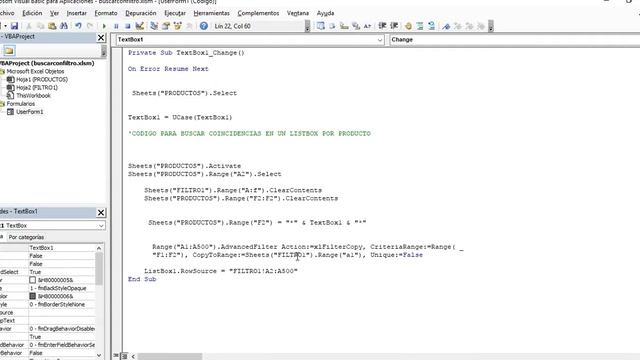Open the Insertar menu

(x=77, y=13)
